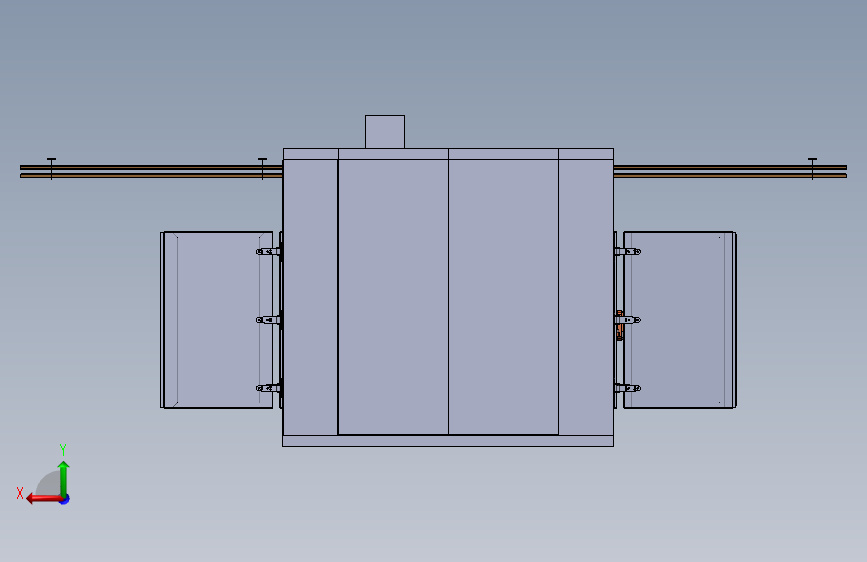This screenshot has height=562, width=867.
Task: Pick the far-right T-shaped rail hanger
Action: [812, 169]
